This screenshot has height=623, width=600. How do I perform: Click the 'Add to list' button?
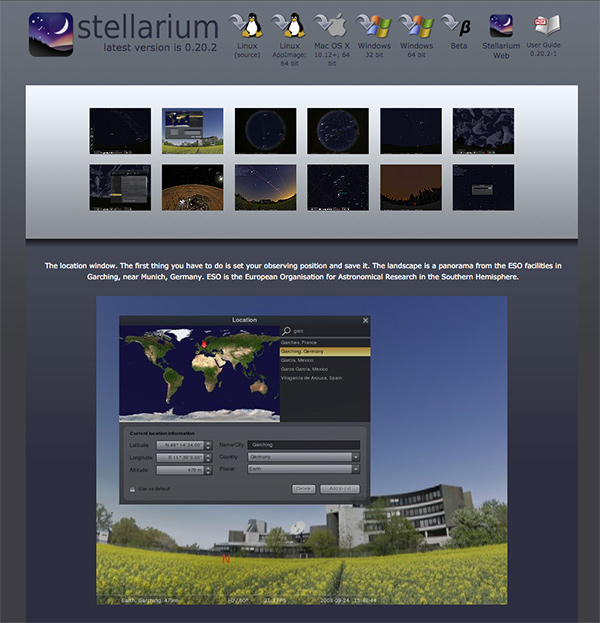(340, 489)
